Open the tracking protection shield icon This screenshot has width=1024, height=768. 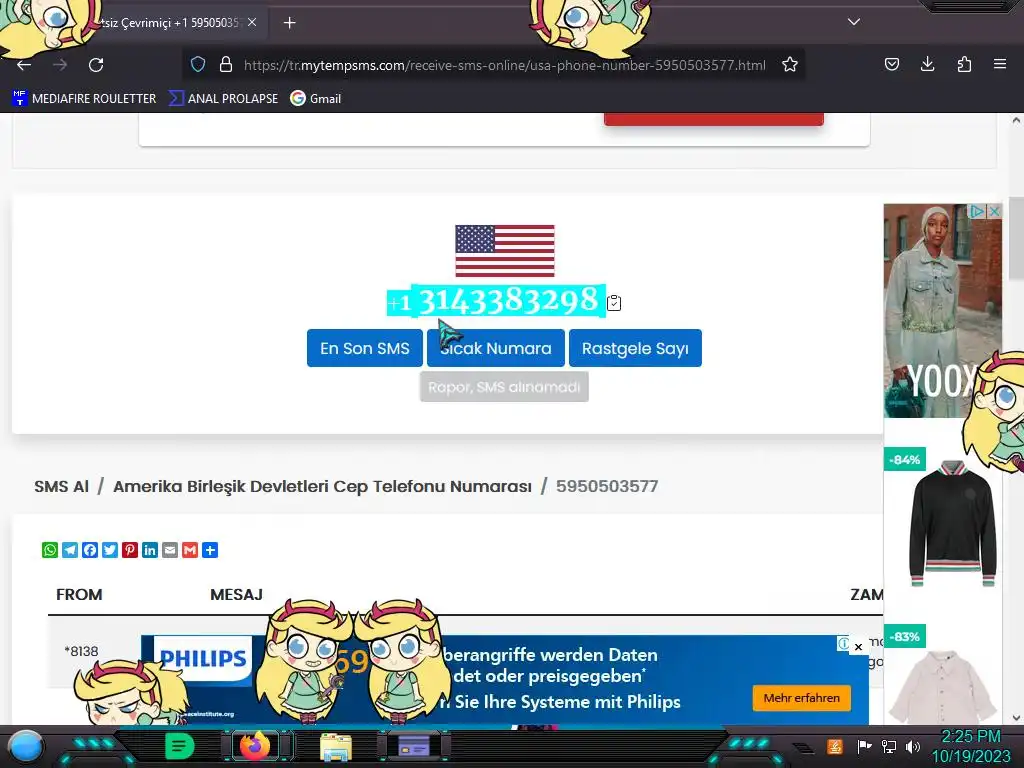coord(198,65)
